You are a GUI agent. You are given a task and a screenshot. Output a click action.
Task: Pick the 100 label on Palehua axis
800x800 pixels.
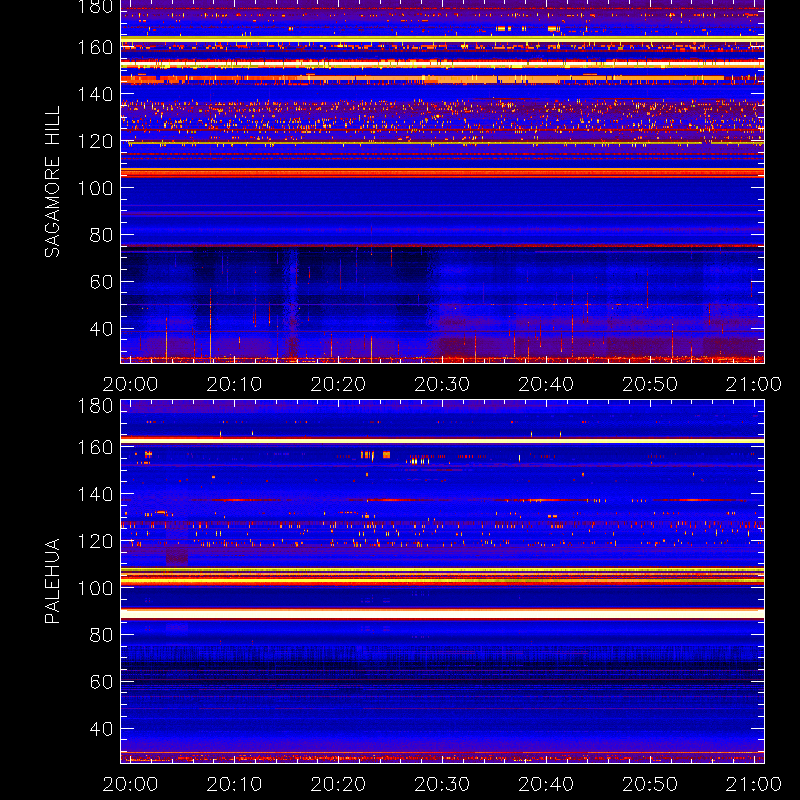95,588
